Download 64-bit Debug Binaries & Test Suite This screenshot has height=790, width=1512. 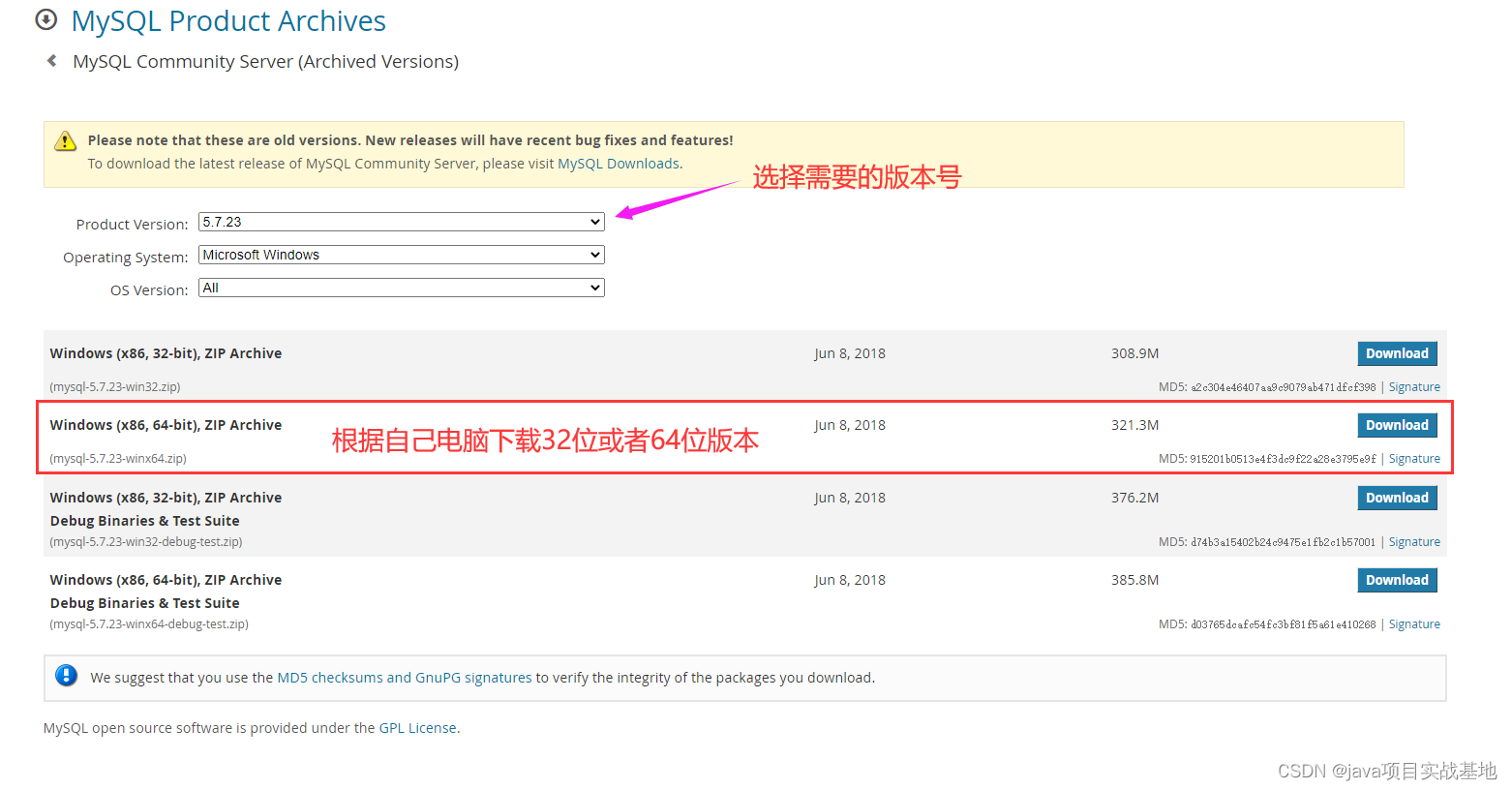1397,580
